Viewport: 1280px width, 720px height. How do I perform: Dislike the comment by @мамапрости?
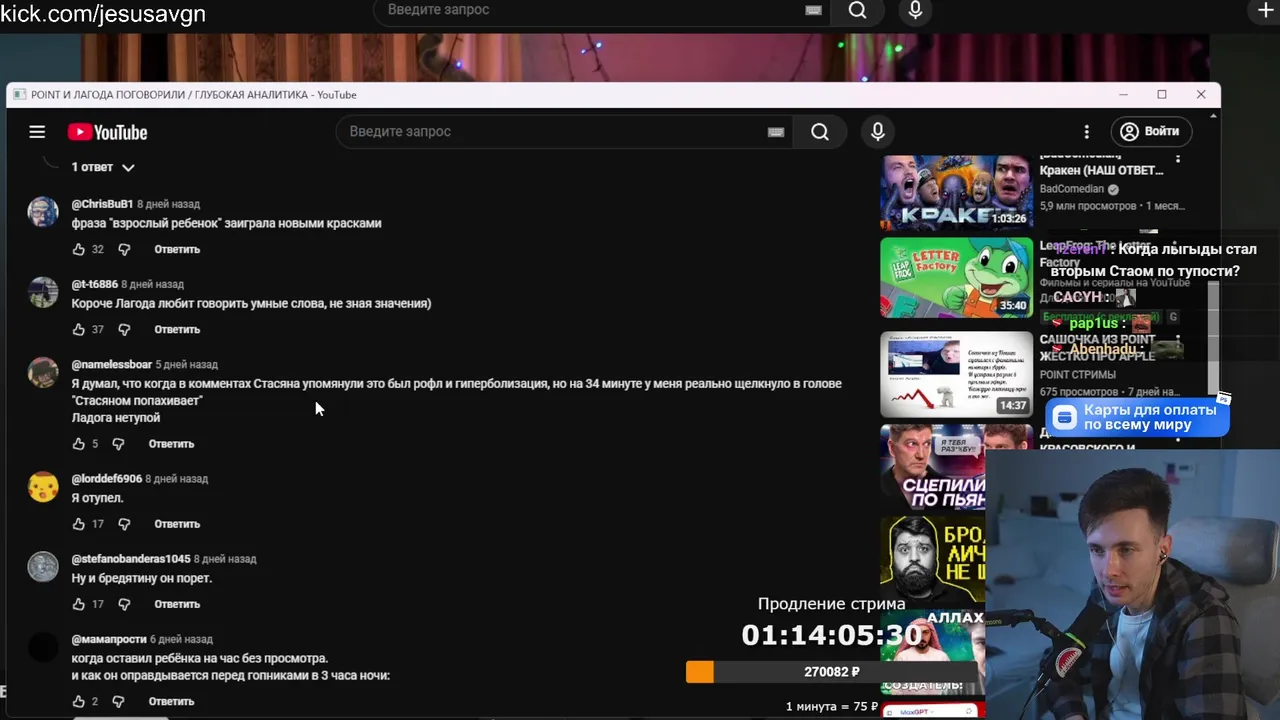(118, 701)
